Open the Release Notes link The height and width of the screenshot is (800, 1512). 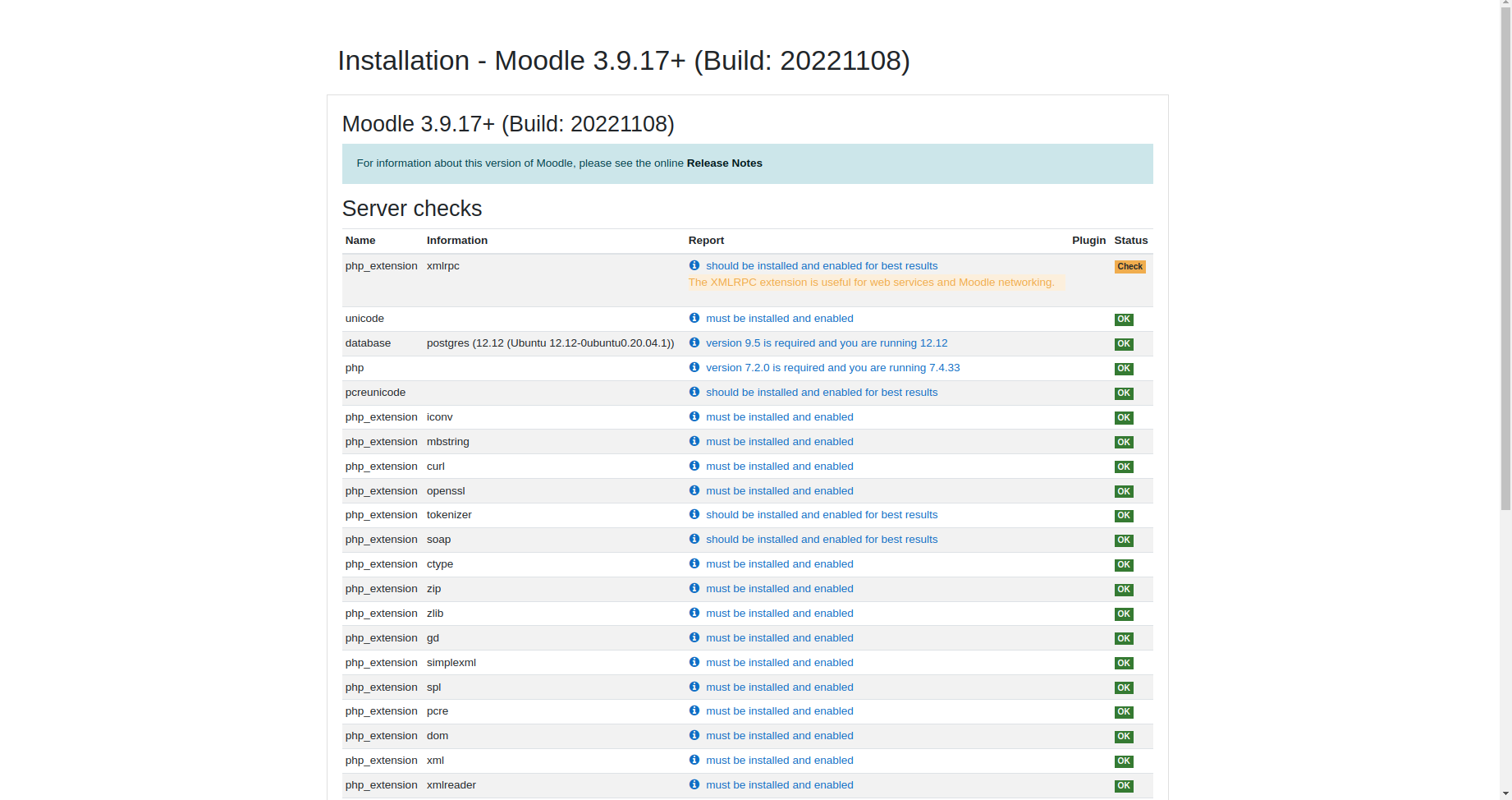tap(724, 163)
